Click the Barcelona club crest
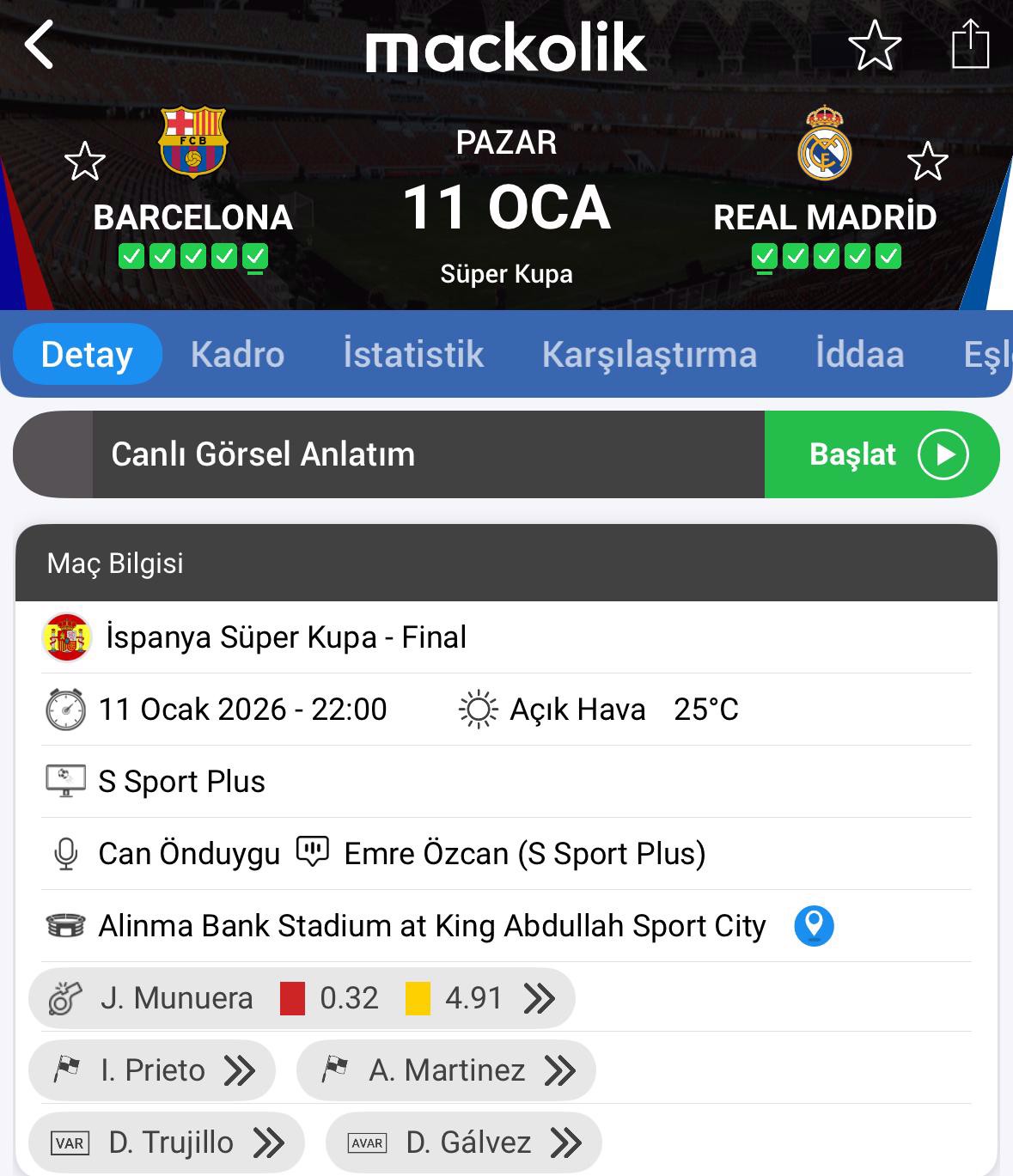This screenshot has width=1013, height=1176. [x=192, y=141]
